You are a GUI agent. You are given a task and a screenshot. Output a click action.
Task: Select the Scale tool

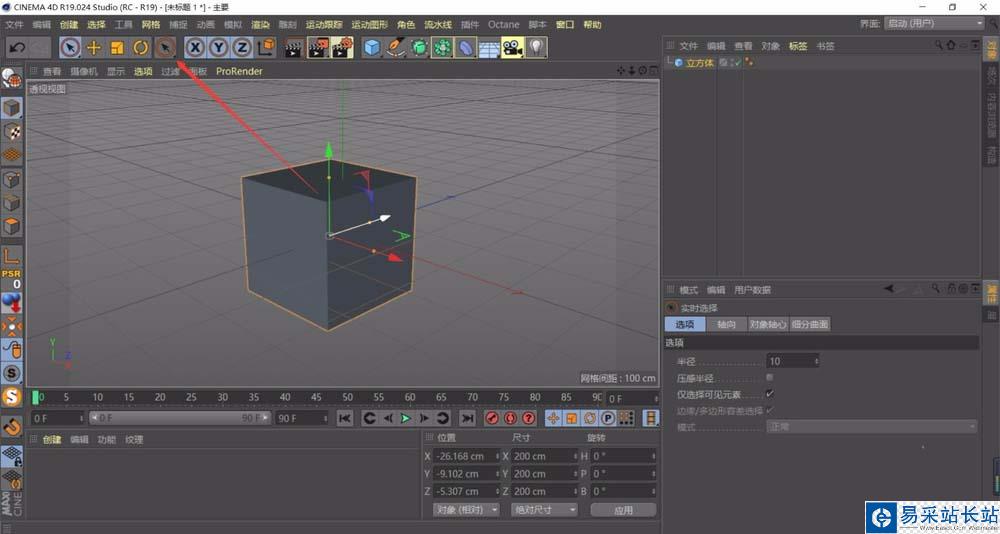point(117,47)
